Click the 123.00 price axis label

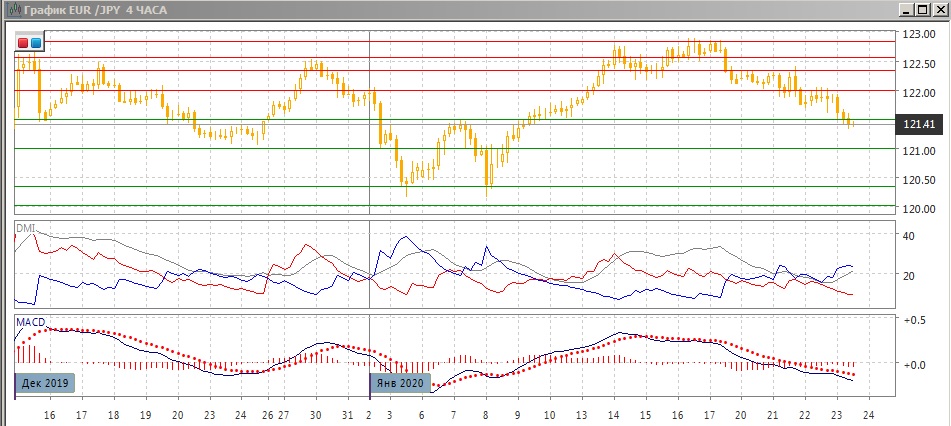(x=917, y=35)
